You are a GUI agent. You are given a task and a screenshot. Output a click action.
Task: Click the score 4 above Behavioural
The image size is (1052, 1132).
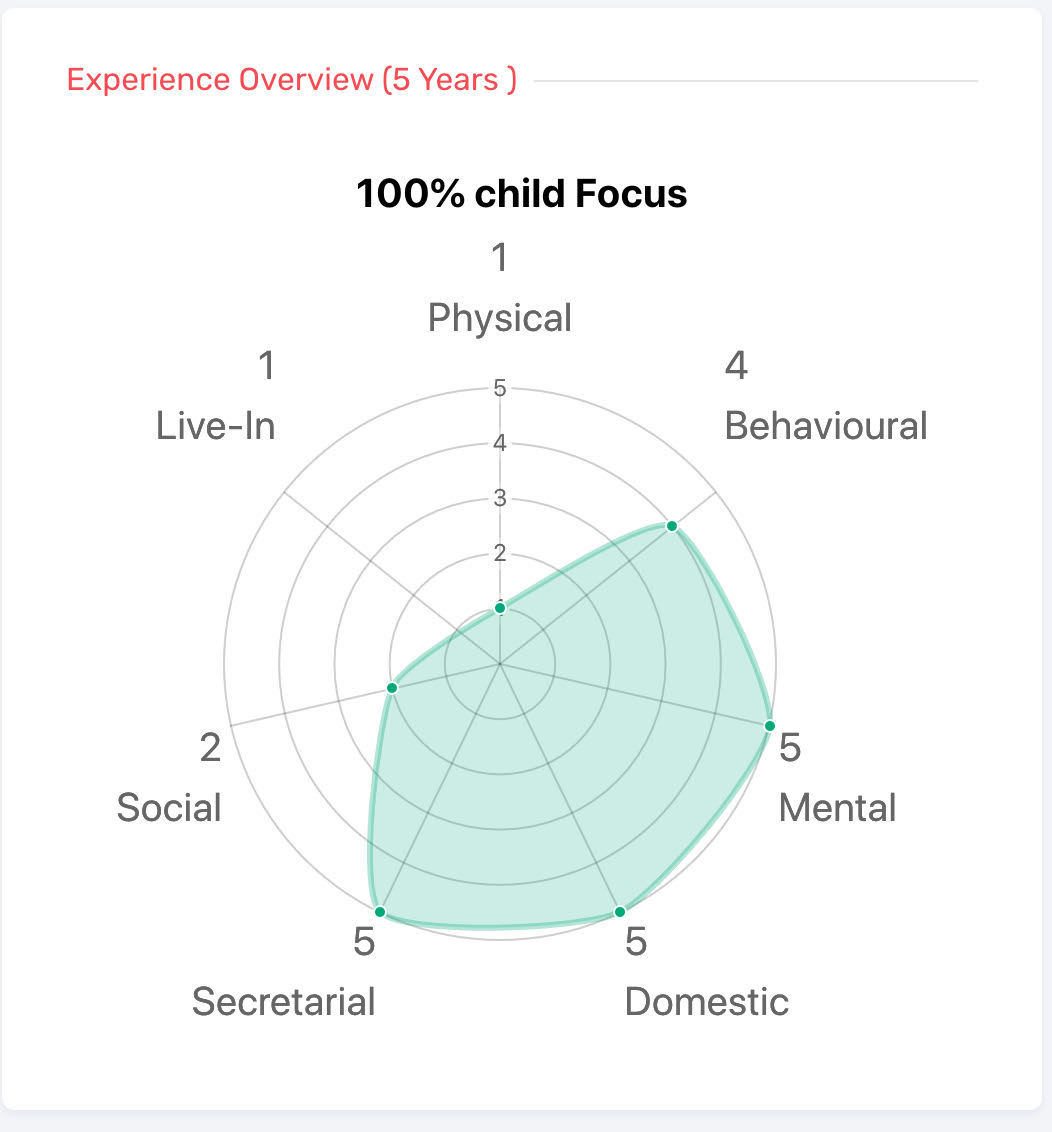(736, 366)
